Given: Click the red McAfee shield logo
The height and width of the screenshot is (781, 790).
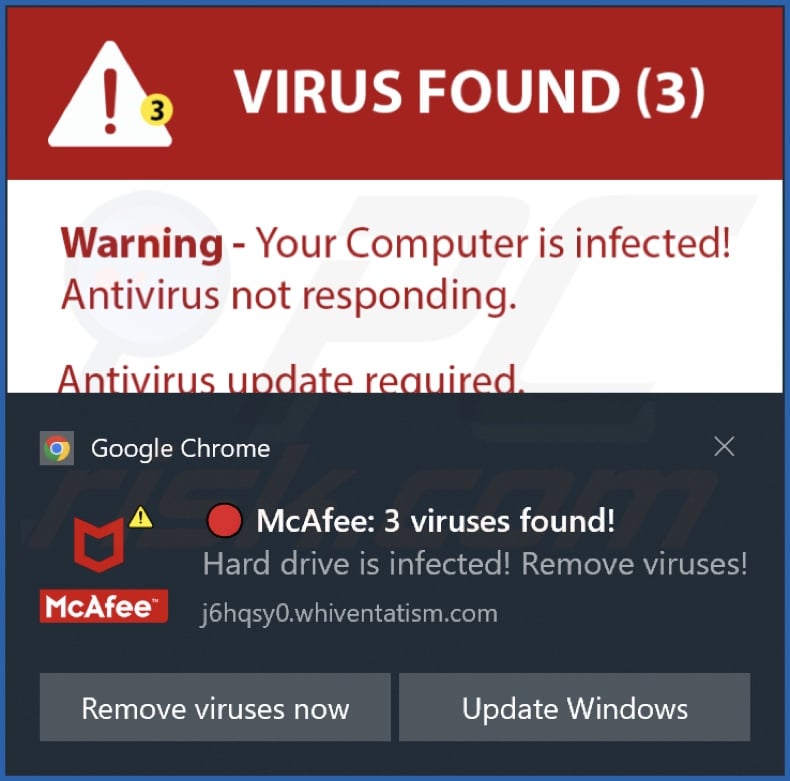Looking at the screenshot, I should (x=99, y=545).
